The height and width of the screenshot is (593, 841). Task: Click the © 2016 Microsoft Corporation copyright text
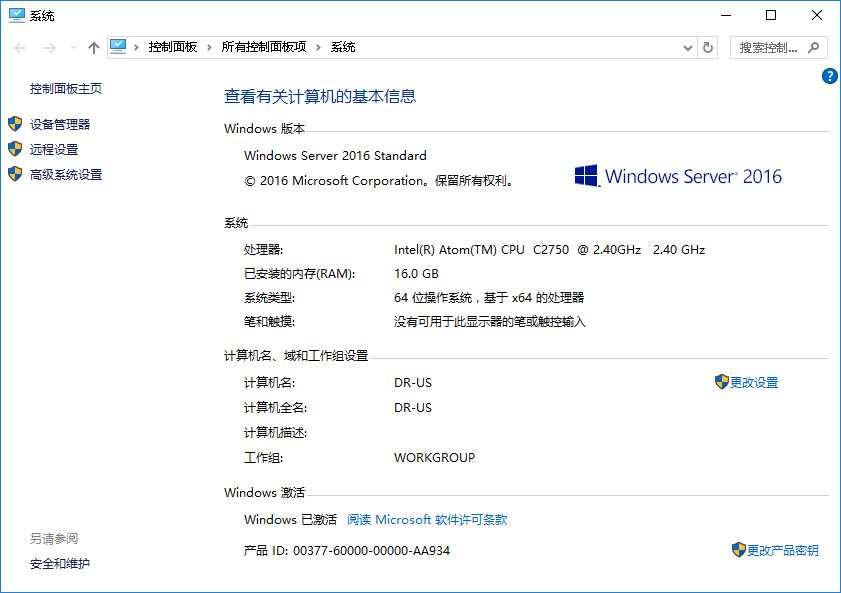pos(379,181)
